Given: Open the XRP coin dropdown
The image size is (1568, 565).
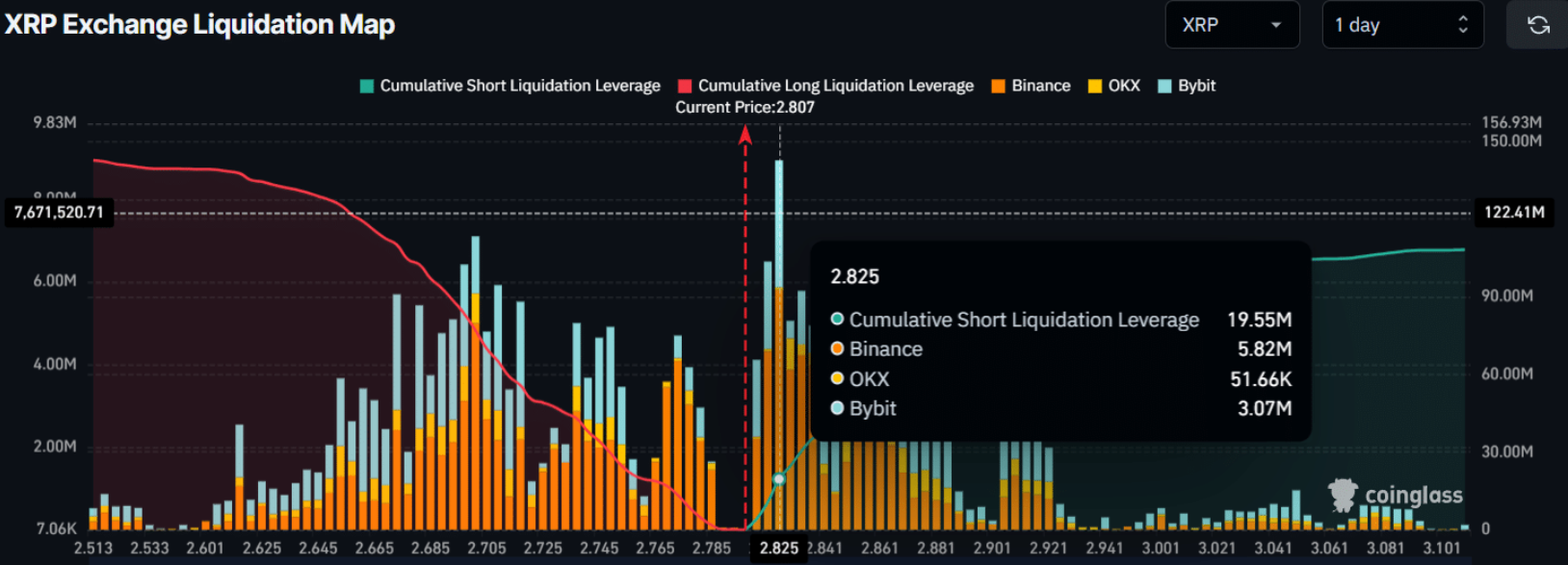Looking at the screenshot, I should [x=1232, y=25].
